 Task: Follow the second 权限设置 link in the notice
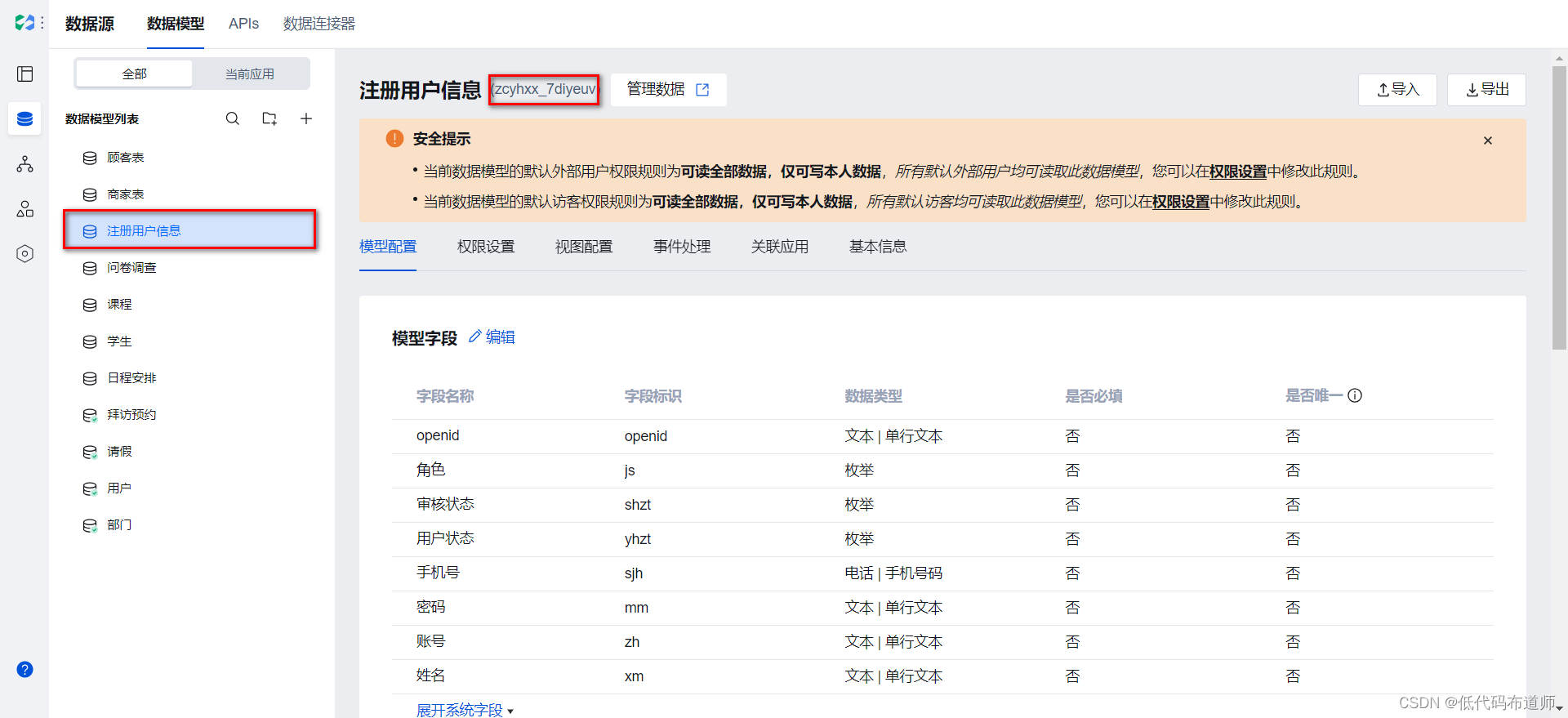click(1181, 202)
